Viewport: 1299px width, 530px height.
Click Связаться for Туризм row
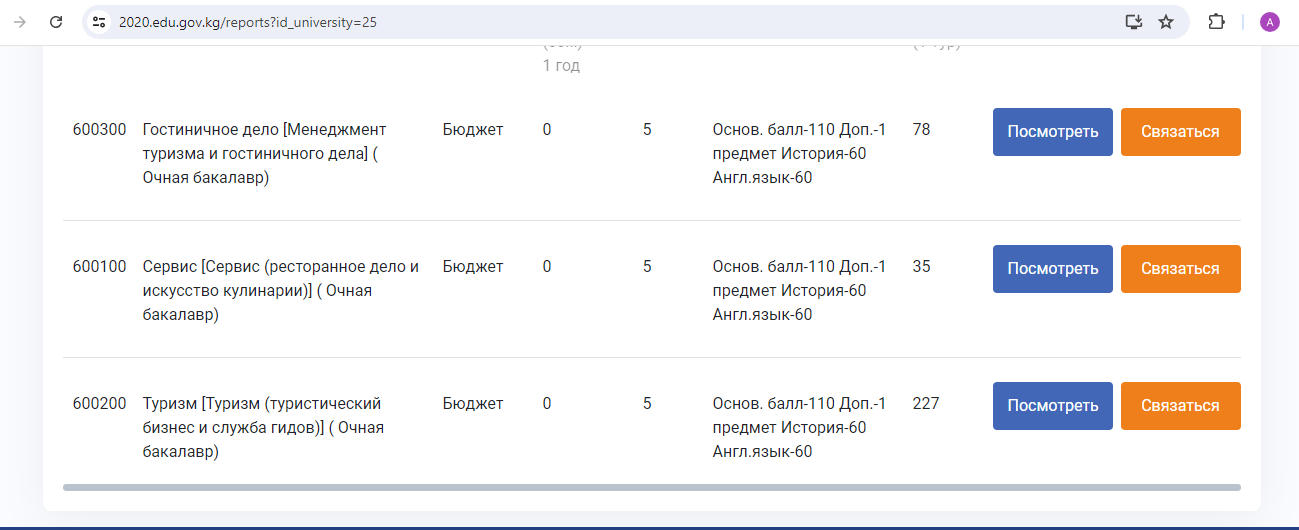[1181, 406]
